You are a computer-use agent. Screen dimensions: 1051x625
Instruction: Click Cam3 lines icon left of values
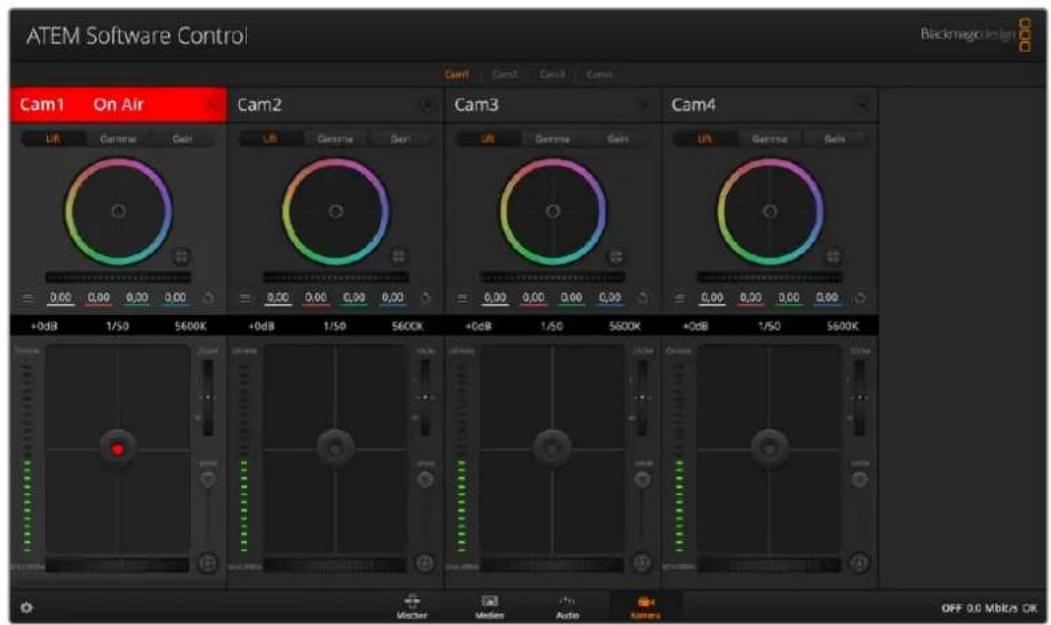click(x=462, y=298)
